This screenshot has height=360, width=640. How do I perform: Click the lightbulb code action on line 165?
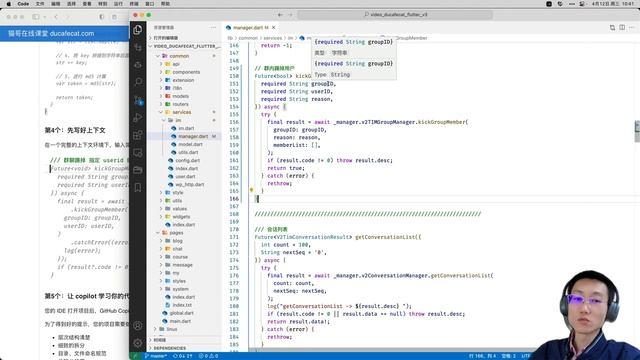pyautogui.click(x=251, y=190)
